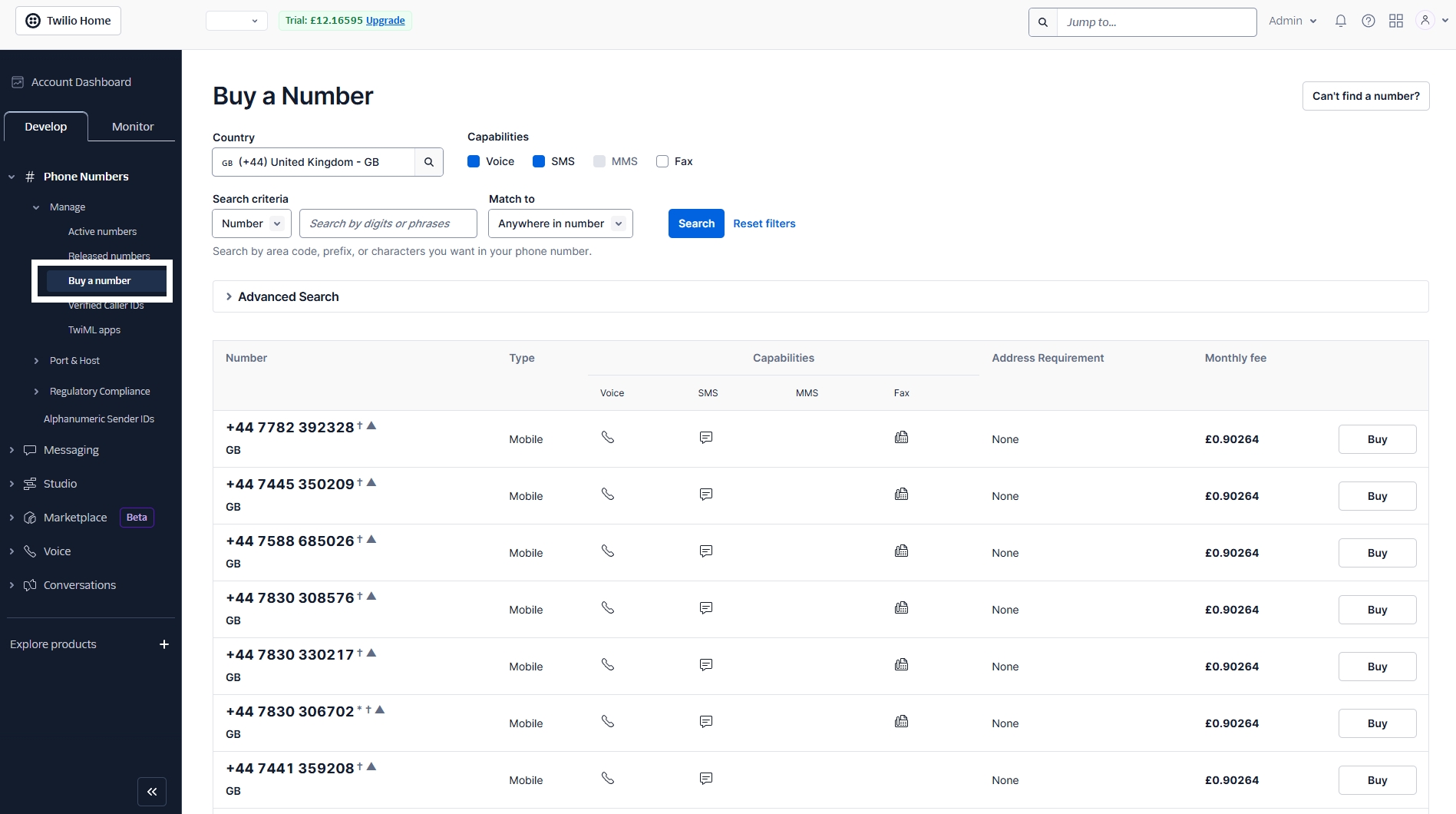Open Active numbers in sidebar
The image size is (1456, 814).
102,232
